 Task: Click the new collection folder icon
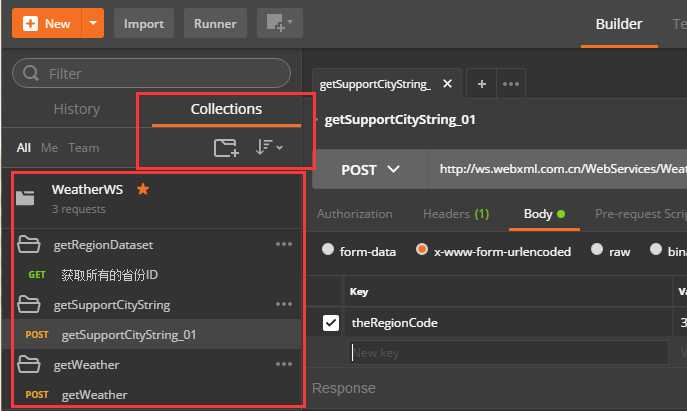click(226, 148)
